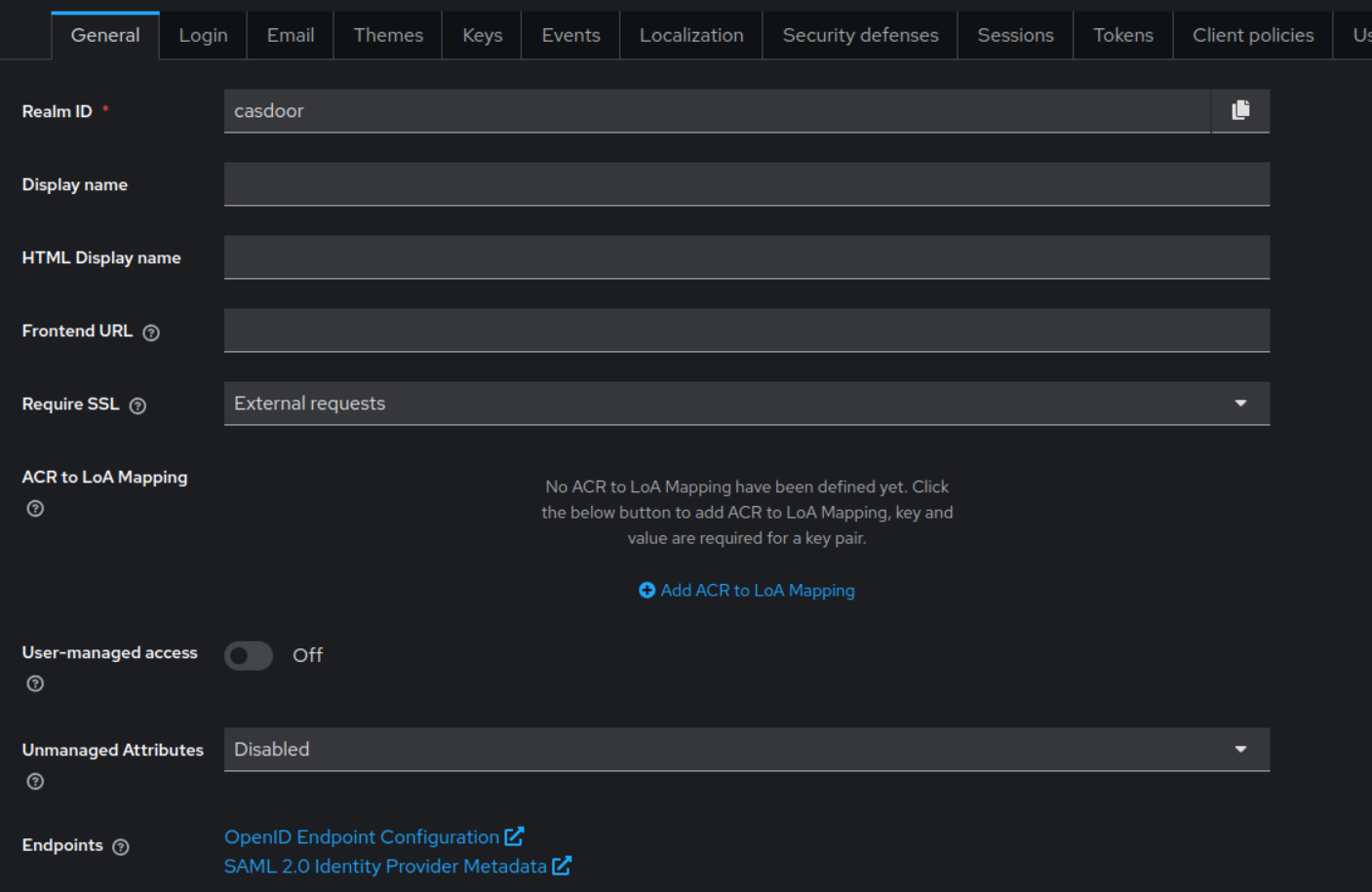Show help for User-managed access
This screenshot has height=892, width=1372.
(35, 683)
